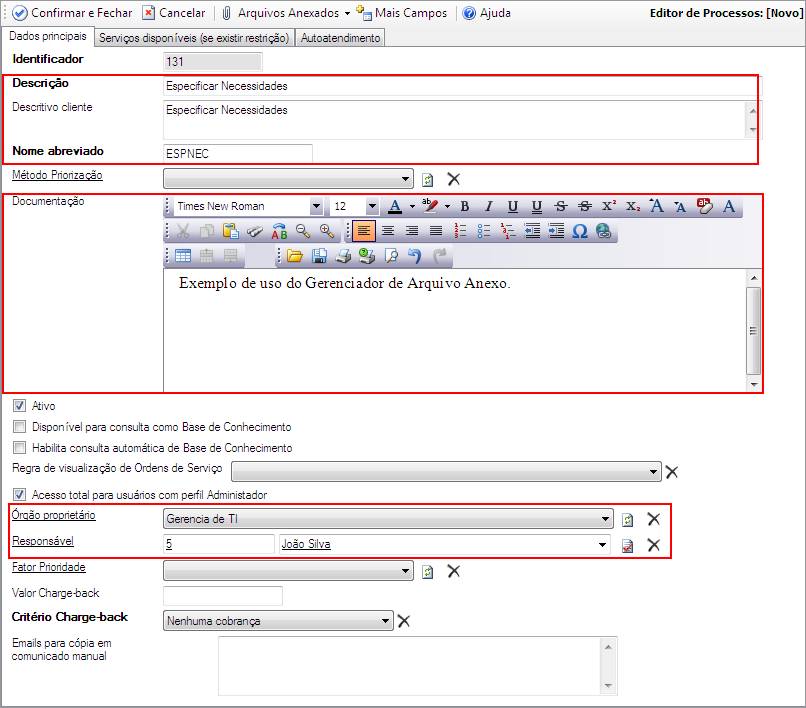Click the Nome abreviado field

[237, 153]
